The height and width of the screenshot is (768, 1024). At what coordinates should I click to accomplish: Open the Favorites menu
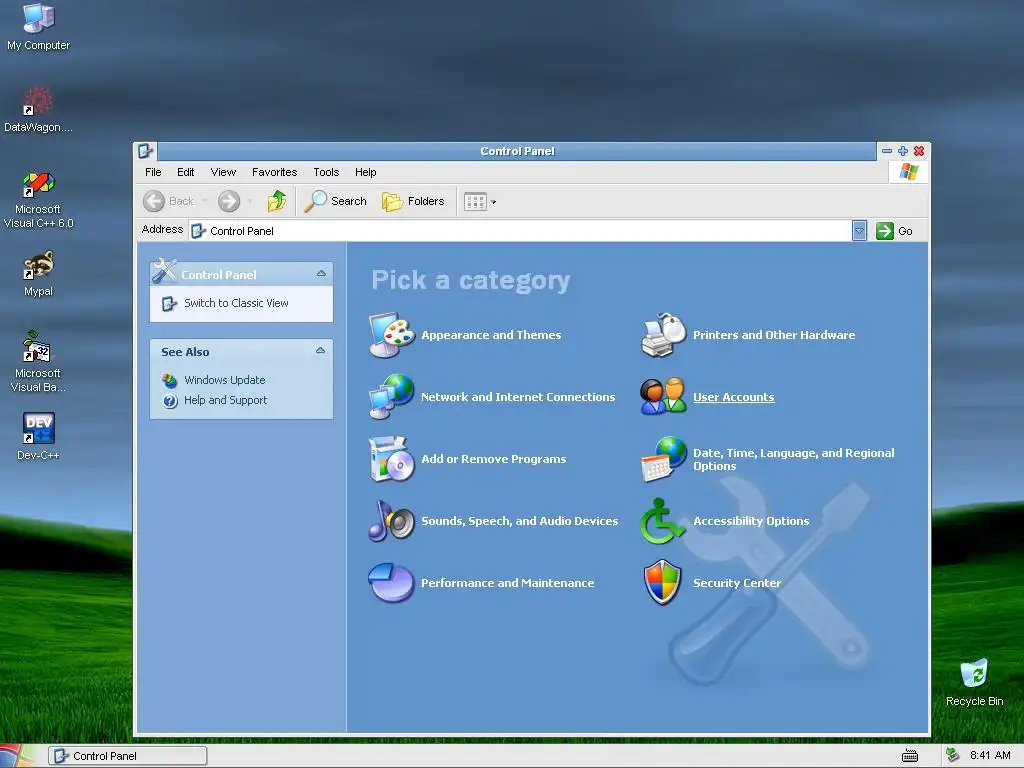click(x=274, y=172)
